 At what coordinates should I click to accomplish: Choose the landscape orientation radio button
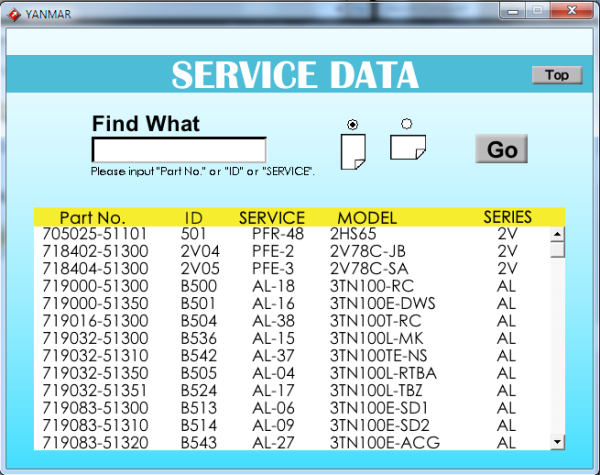(406, 124)
